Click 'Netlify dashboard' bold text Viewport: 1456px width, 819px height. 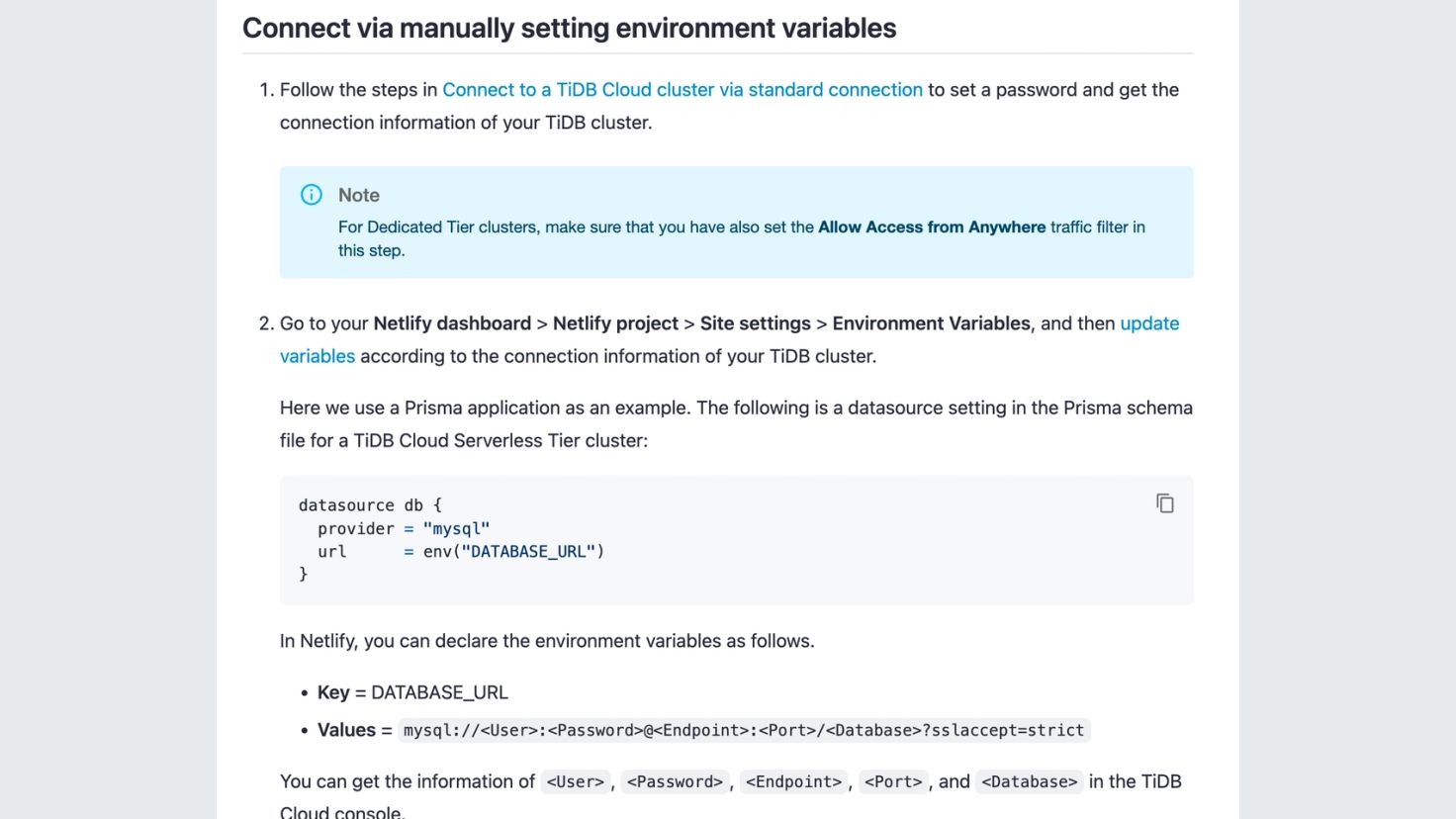point(452,323)
